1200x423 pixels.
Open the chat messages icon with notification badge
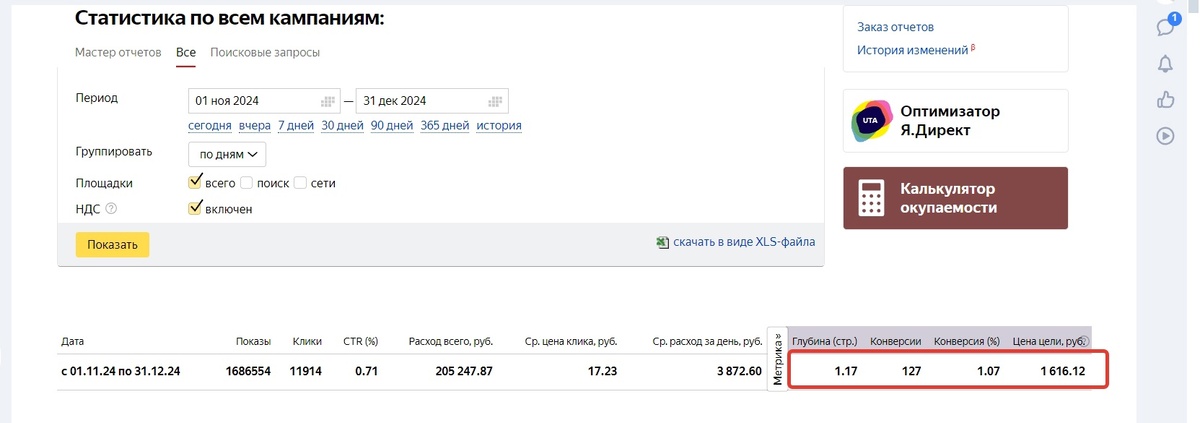click(x=1165, y=26)
